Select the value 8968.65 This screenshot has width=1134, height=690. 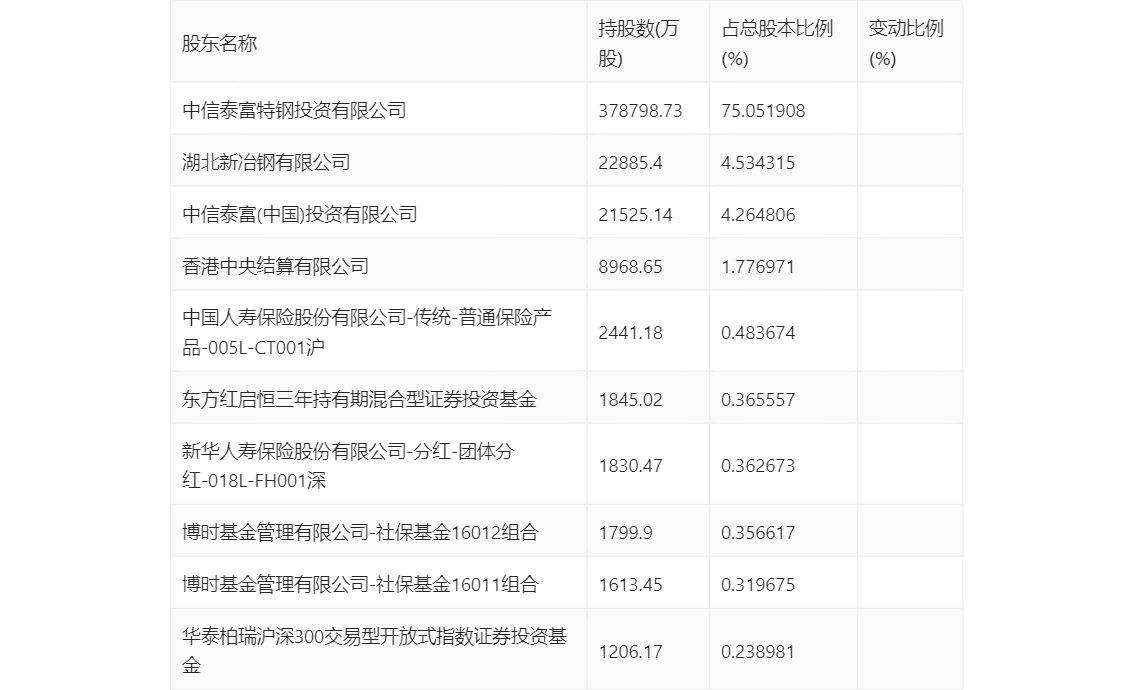tap(630, 267)
